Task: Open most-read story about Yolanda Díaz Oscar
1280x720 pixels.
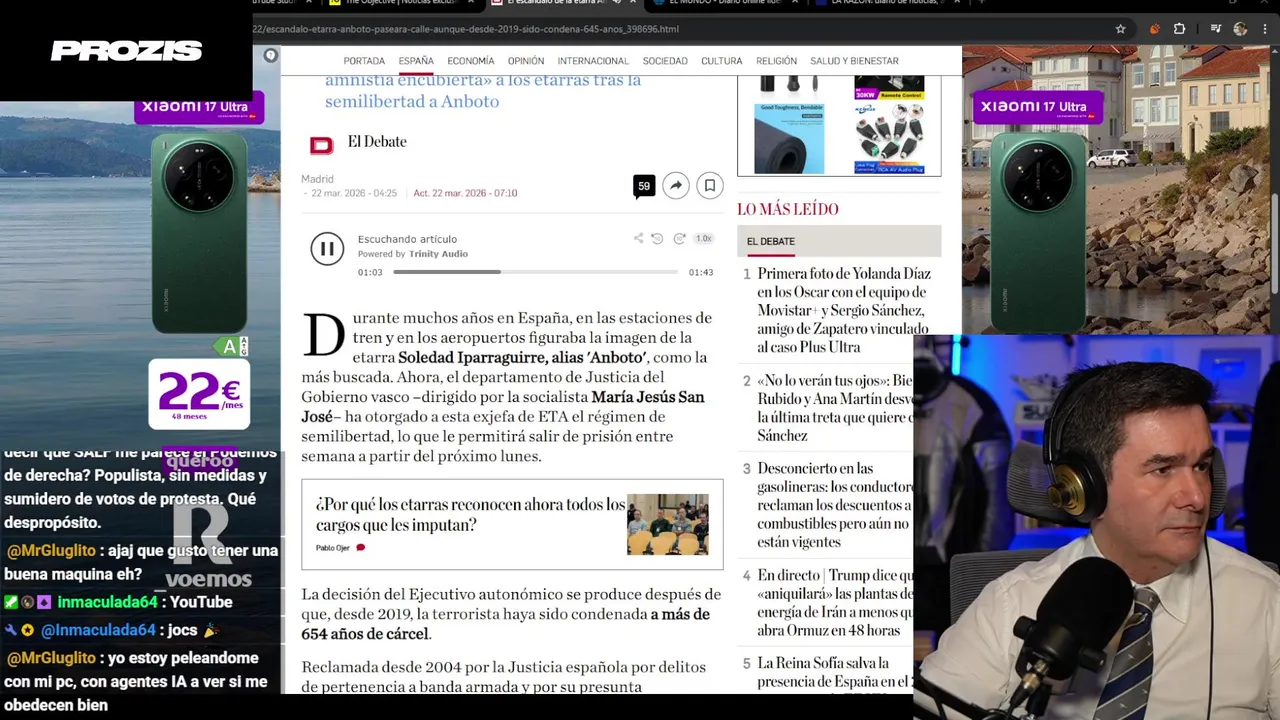Action: (x=844, y=310)
